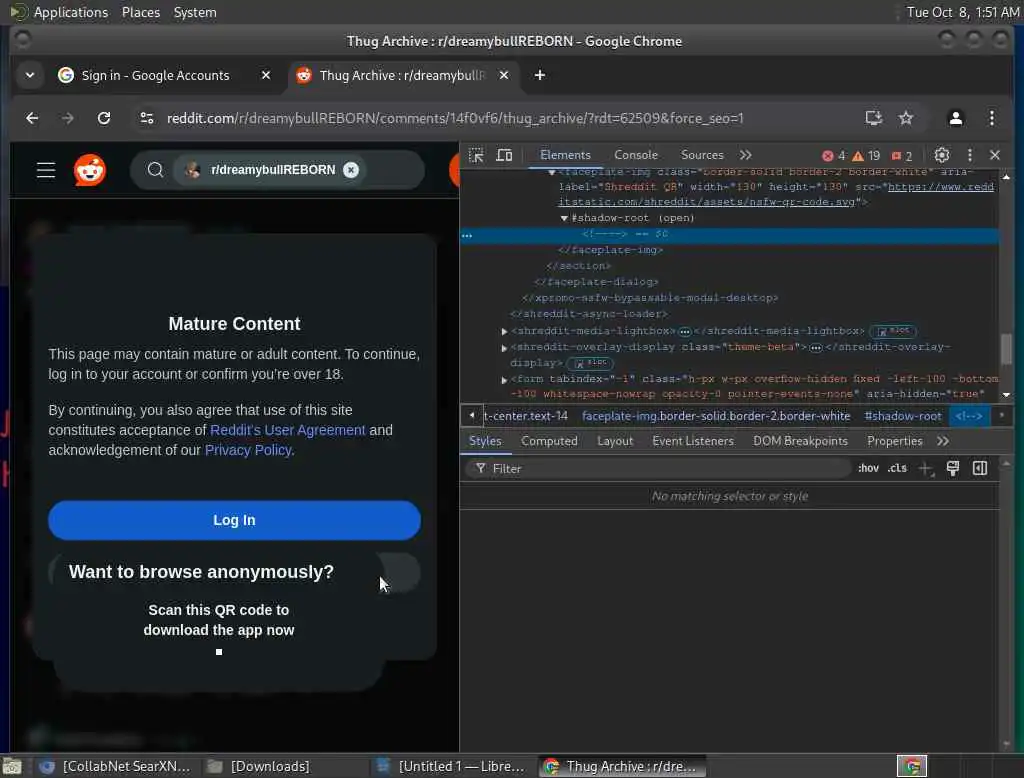Expand the shreddit-overlay-display node
Viewport: 1024px width, 778px height.
(504, 348)
